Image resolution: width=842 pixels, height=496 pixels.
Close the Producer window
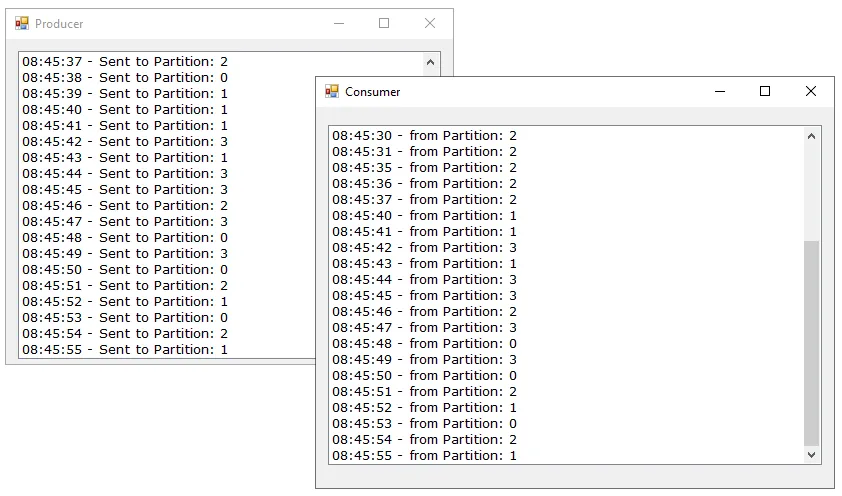coord(430,23)
